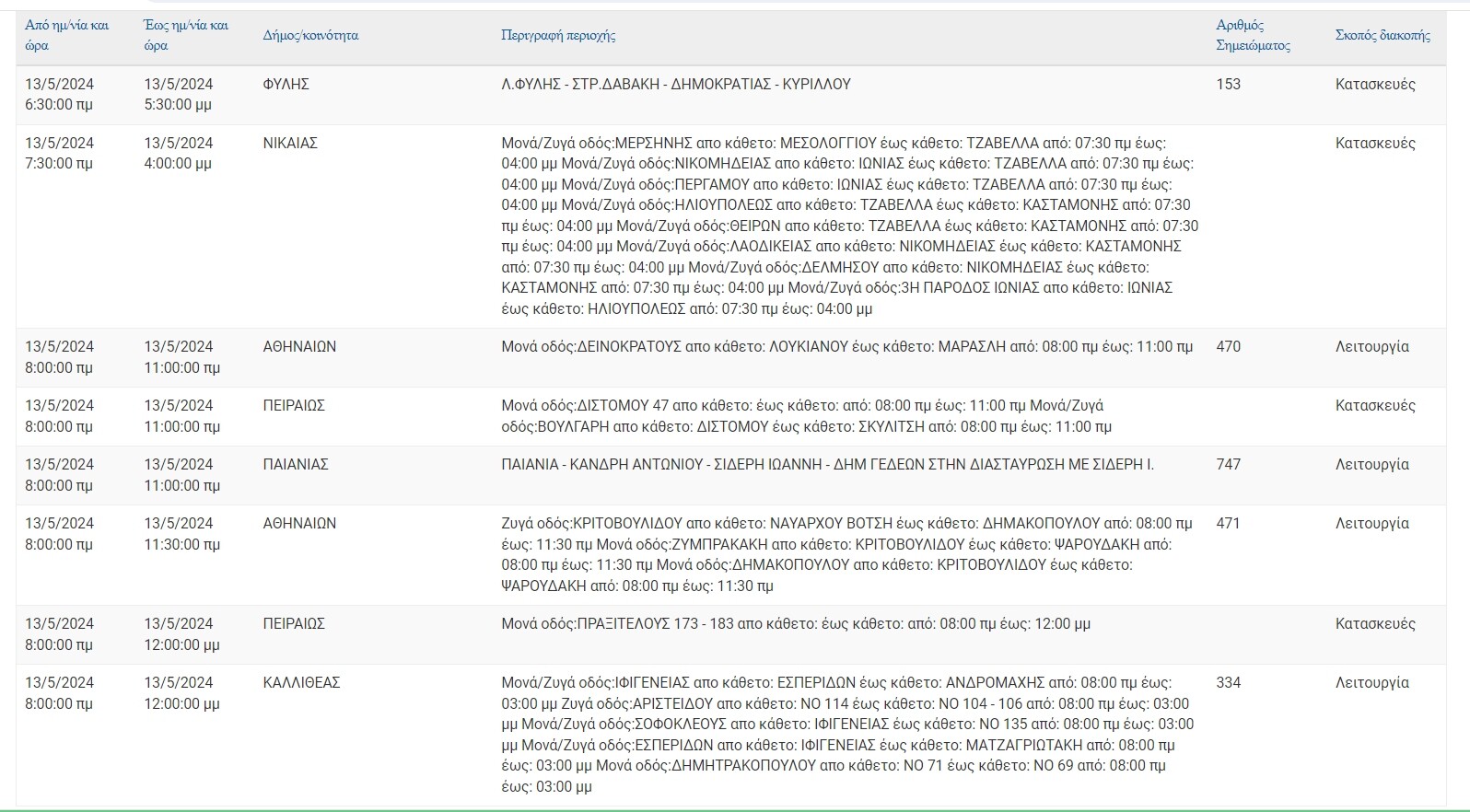The width and height of the screenshot is (1470, 812).
Task: Select ΠΕΙΡΑΙΩΣ cell in ΠΡΑΞΙΤΕΛΟΥΣ row
Action: pyautogui.click(x=294, y=623)
